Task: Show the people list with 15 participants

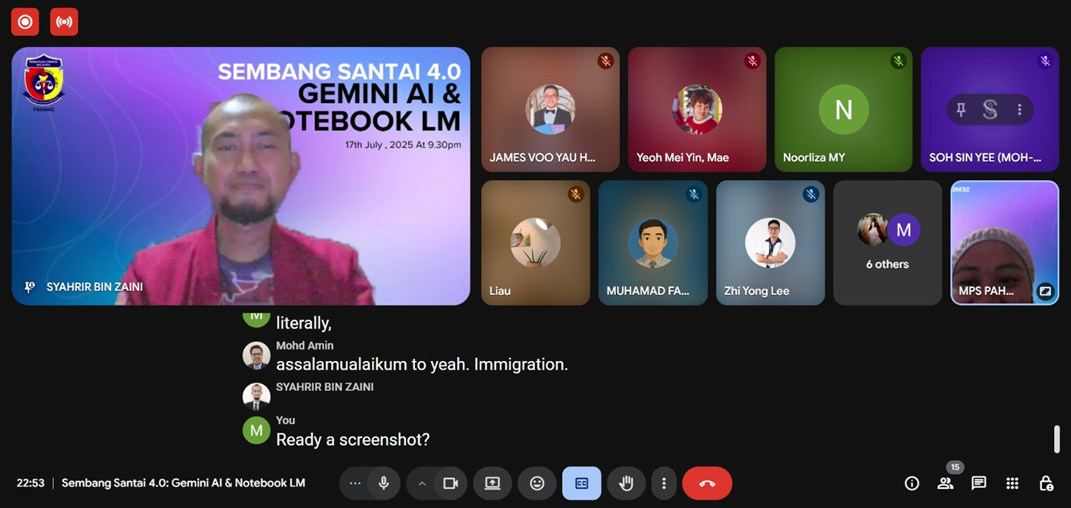Action: click(945, 483)
